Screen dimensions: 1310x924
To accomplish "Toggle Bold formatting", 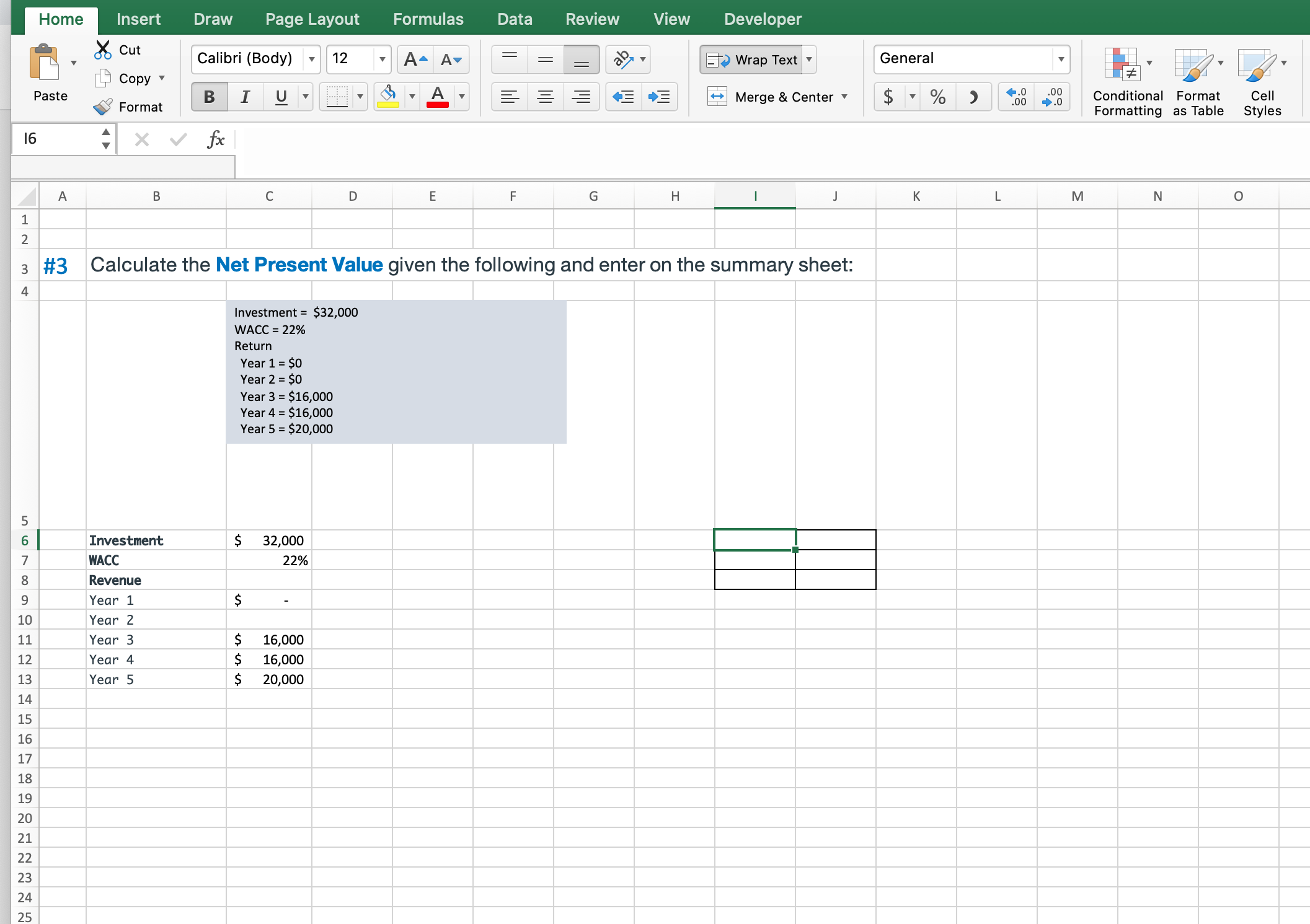I will pyautogui.click(x=209, y=97).
